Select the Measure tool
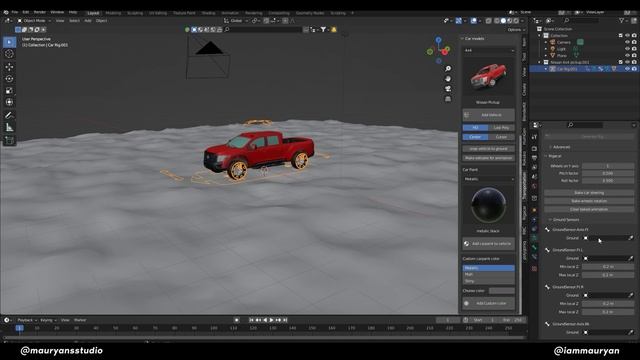The width and height of the screenshot is (640, 360). [9, 128]
